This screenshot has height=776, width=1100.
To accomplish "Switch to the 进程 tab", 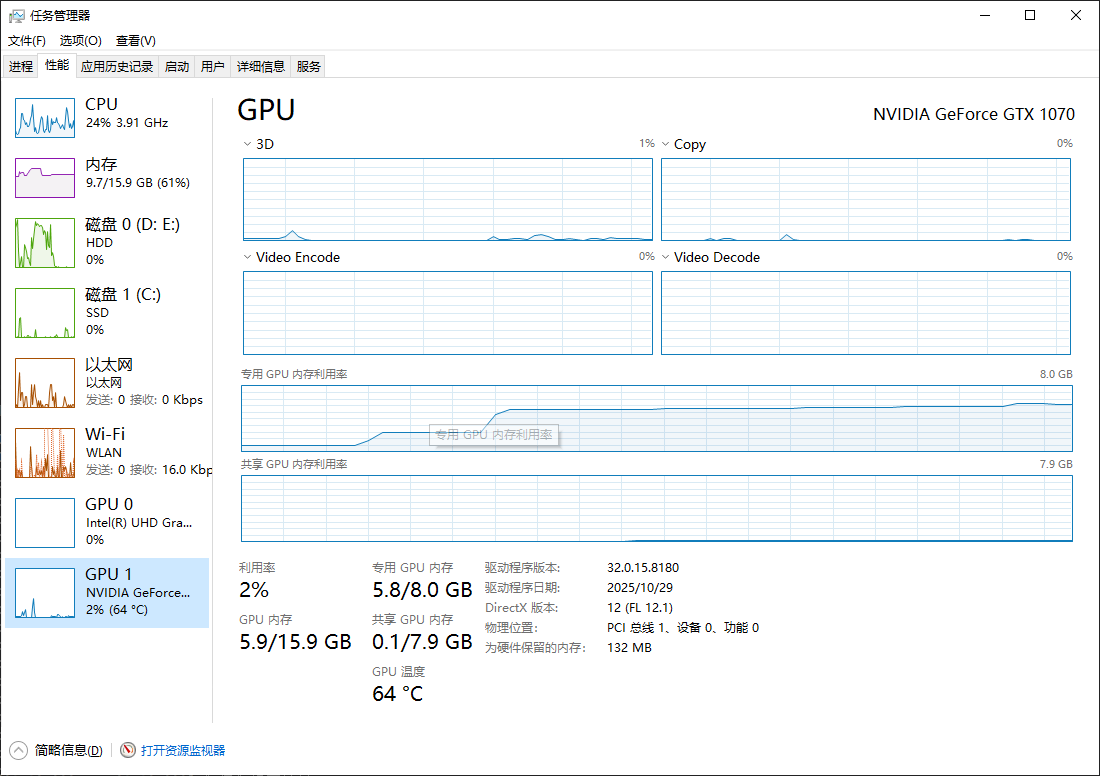I will pyautogui.click(x=21, y=67).
